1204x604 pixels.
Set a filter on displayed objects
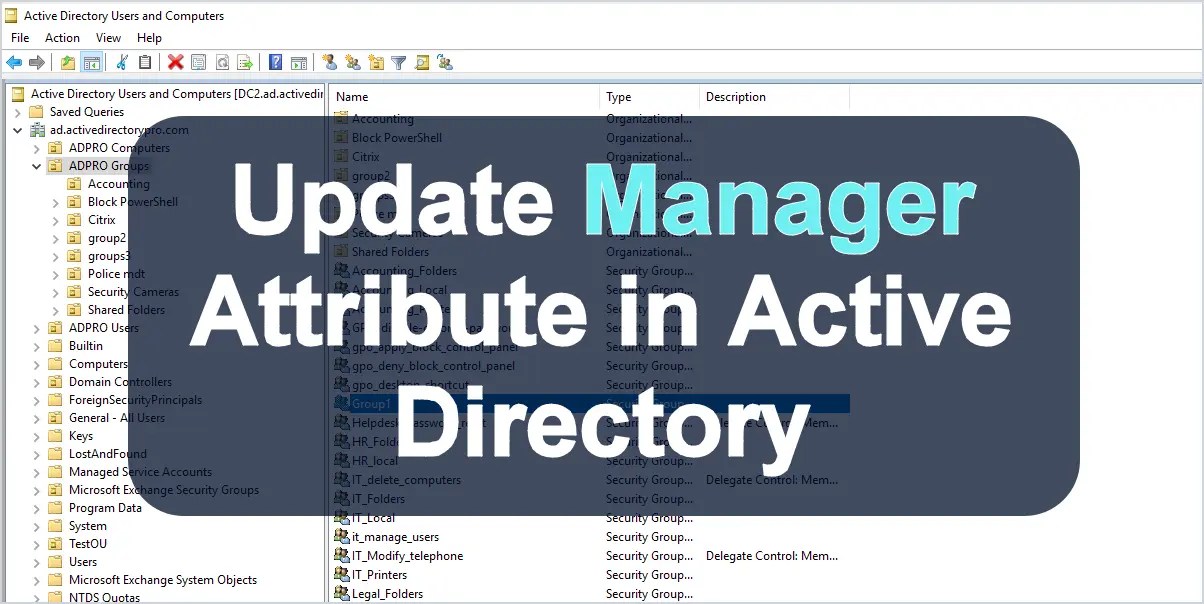coord(397,62)
